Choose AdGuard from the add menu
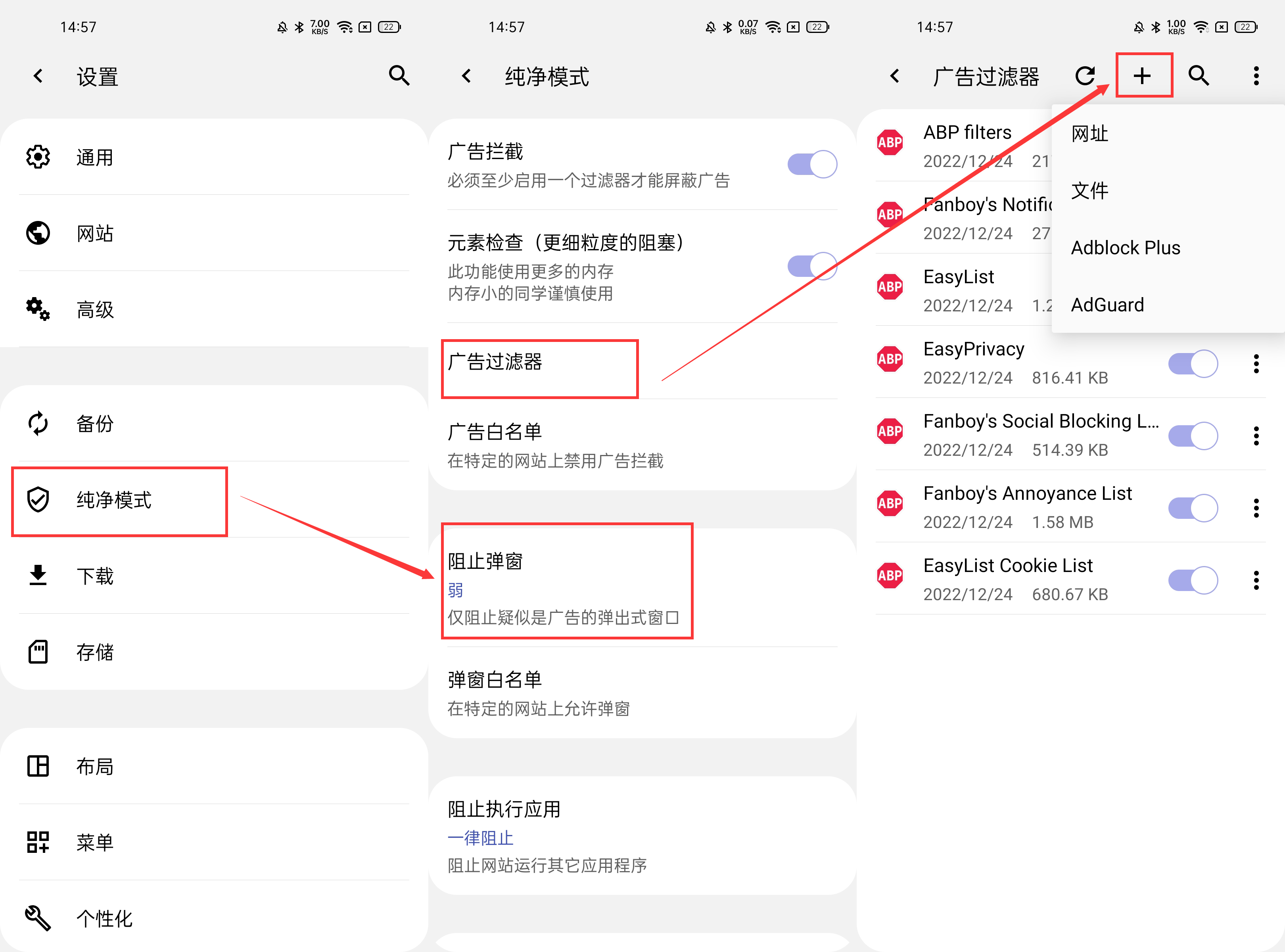The image size is (1285, 952). pos(1168,305)
